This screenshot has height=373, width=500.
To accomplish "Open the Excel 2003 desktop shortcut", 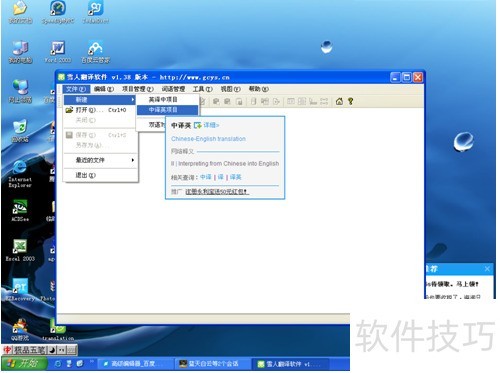I will pos(20,250).
